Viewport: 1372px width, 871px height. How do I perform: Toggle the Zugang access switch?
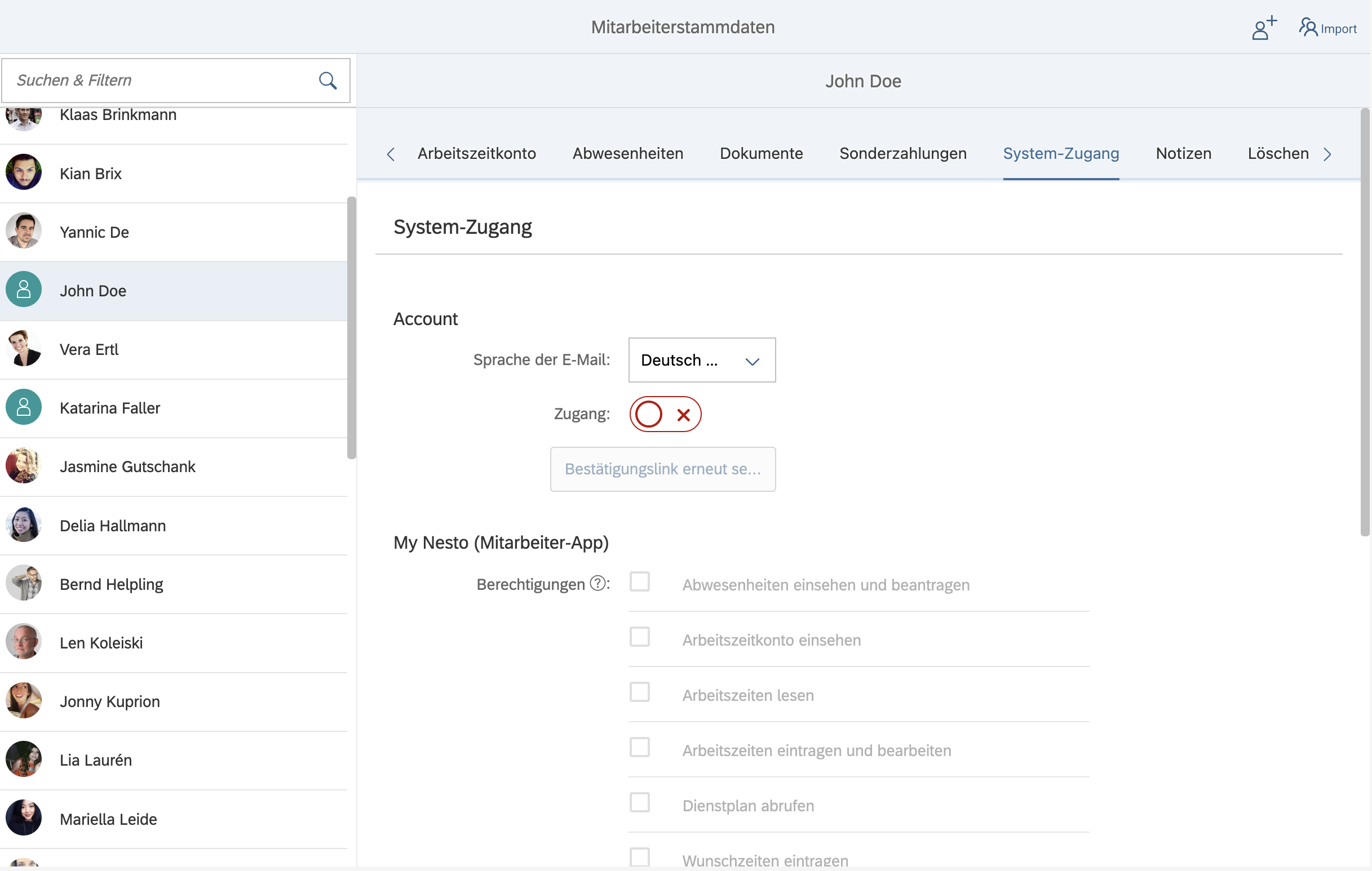665,414
